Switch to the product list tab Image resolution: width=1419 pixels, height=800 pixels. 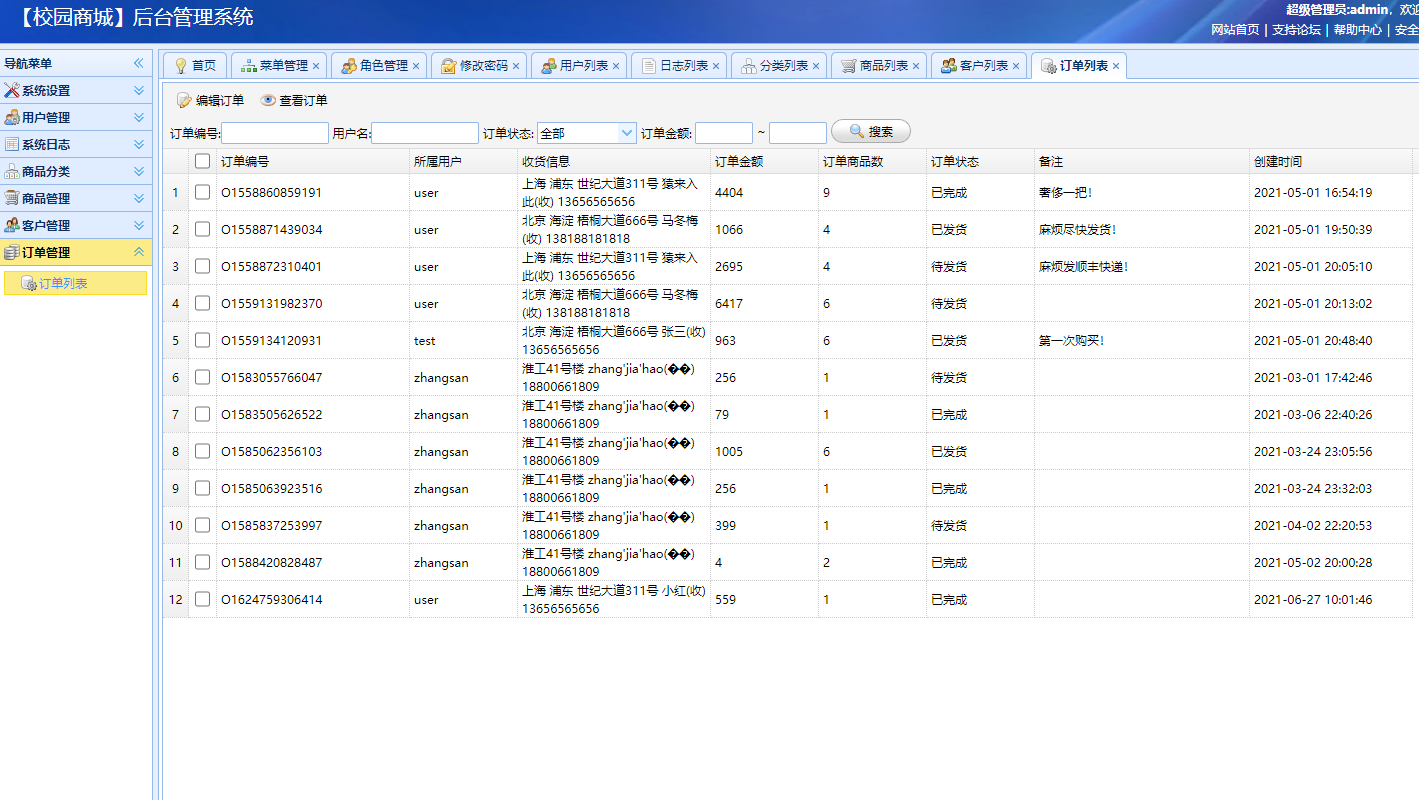click(x=877, y=66)
